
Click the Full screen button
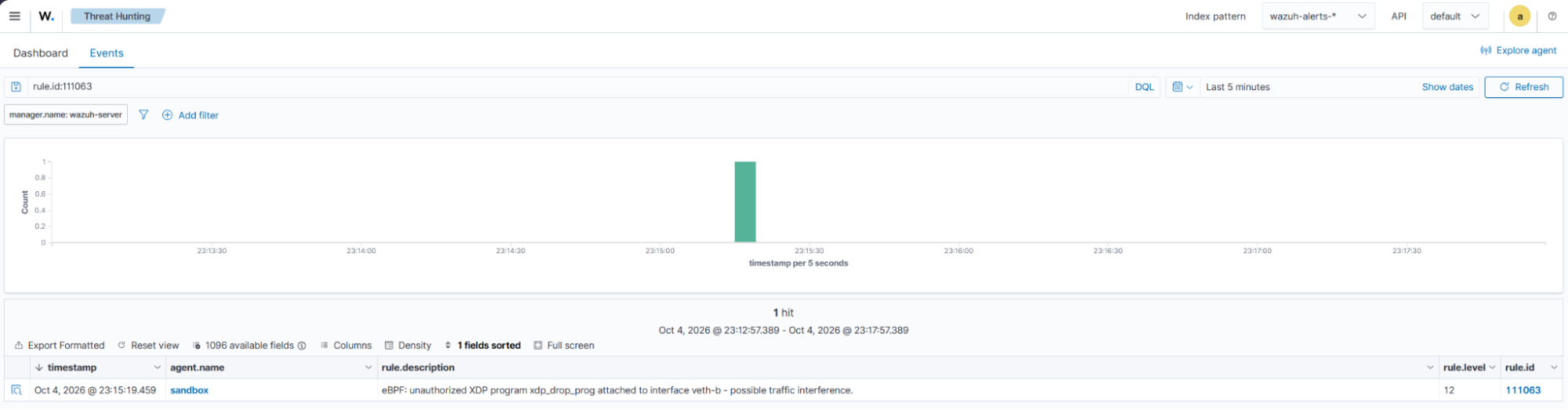564,345
